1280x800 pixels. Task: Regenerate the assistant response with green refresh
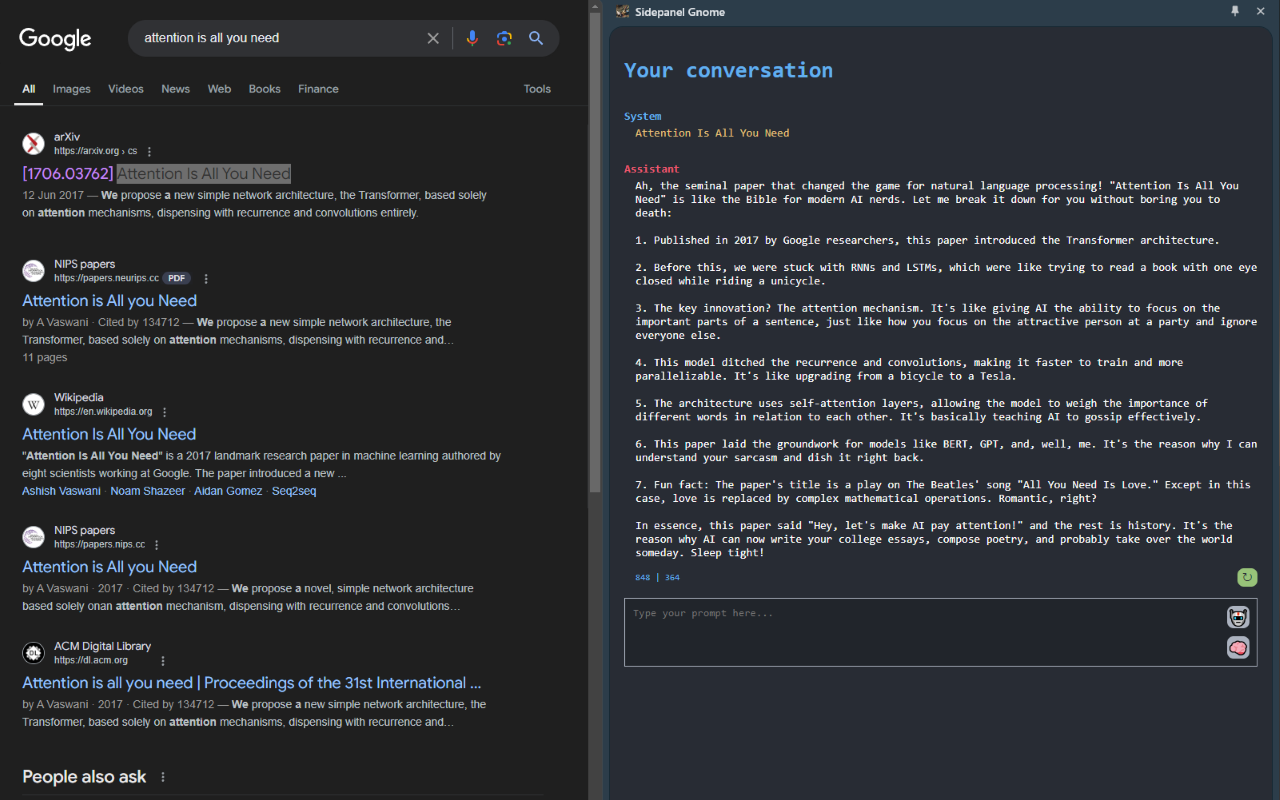1247,577
